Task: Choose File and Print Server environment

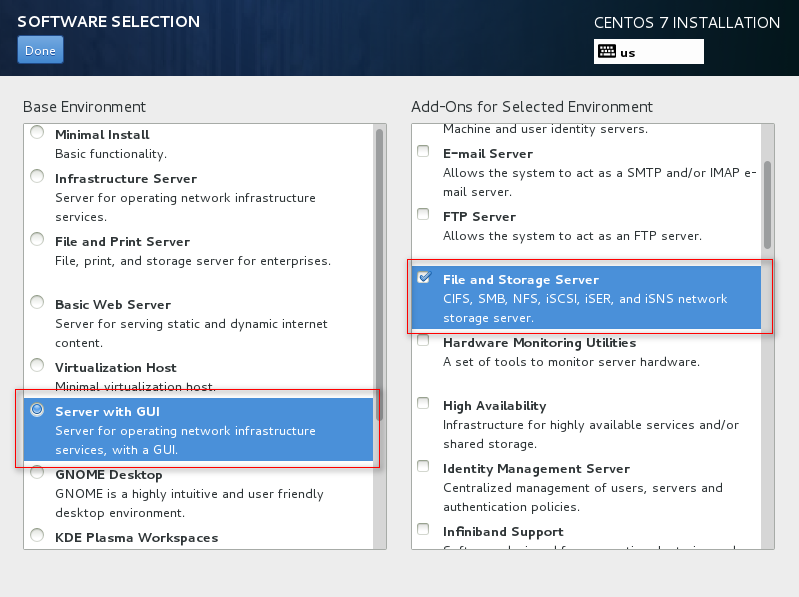Action: pyautogui.click(x=37, y=239)
